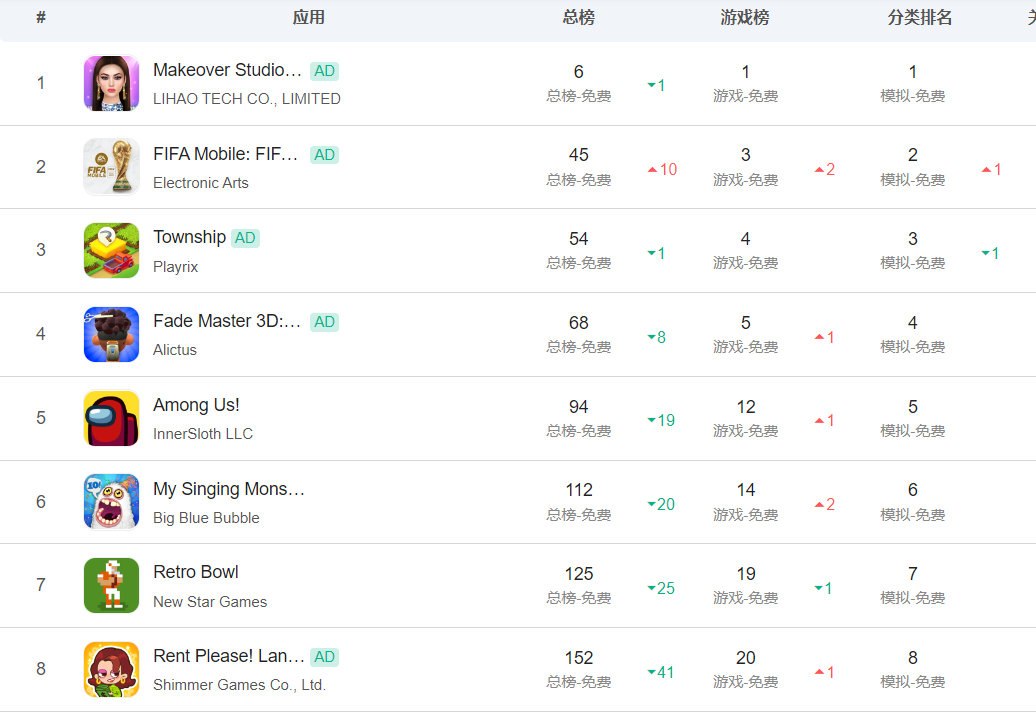The width and height of the screenshot is (1036, 713).
Task: Click the AD badge next to Township
Action: click(x=245, y=238)
